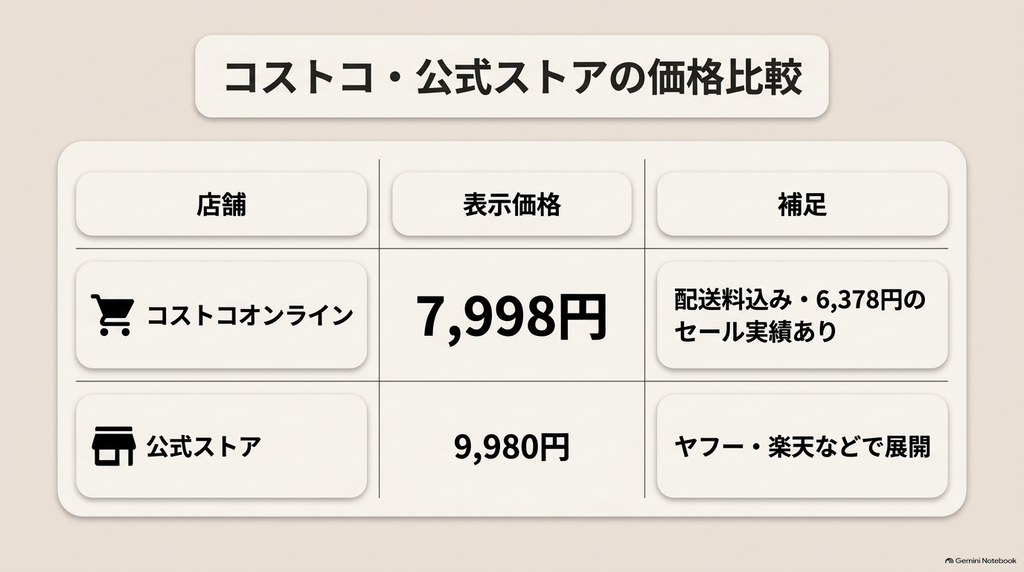The image size is (1024, 572).
Task: Click the ヤフー・楽天などで展開 note
Action: (x=802, y=447)
